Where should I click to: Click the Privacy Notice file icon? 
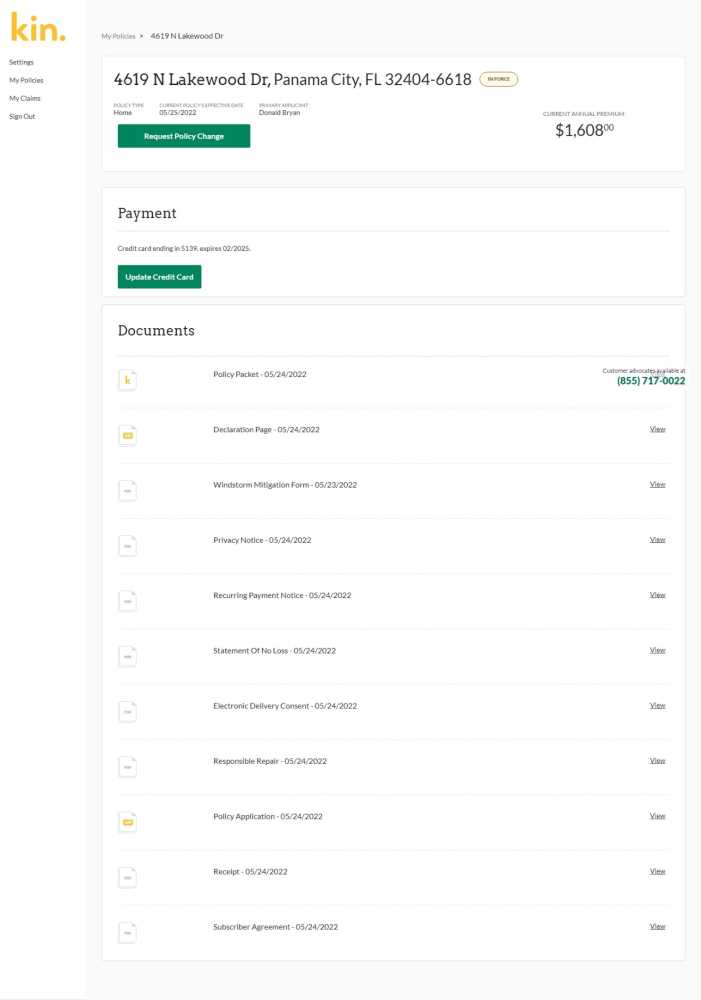(x=127, y=545)
